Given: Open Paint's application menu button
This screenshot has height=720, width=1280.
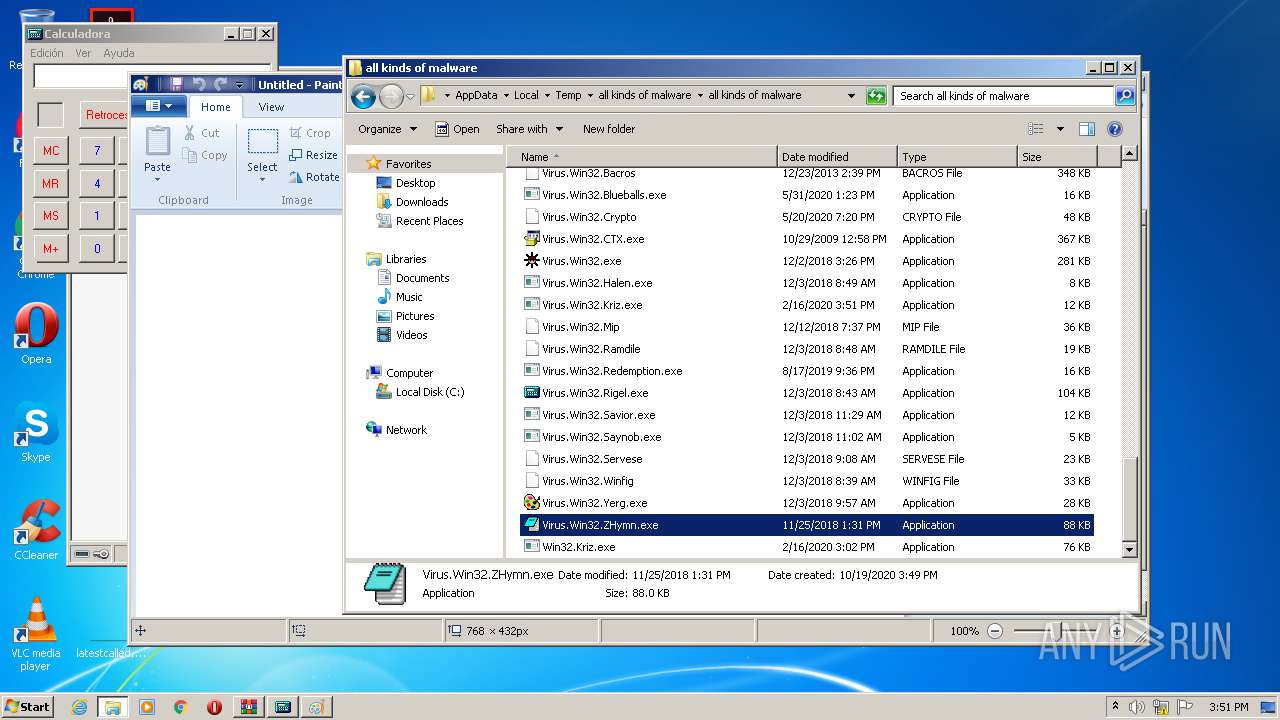Looking at the screenshot, I should (x=159, y=106).
